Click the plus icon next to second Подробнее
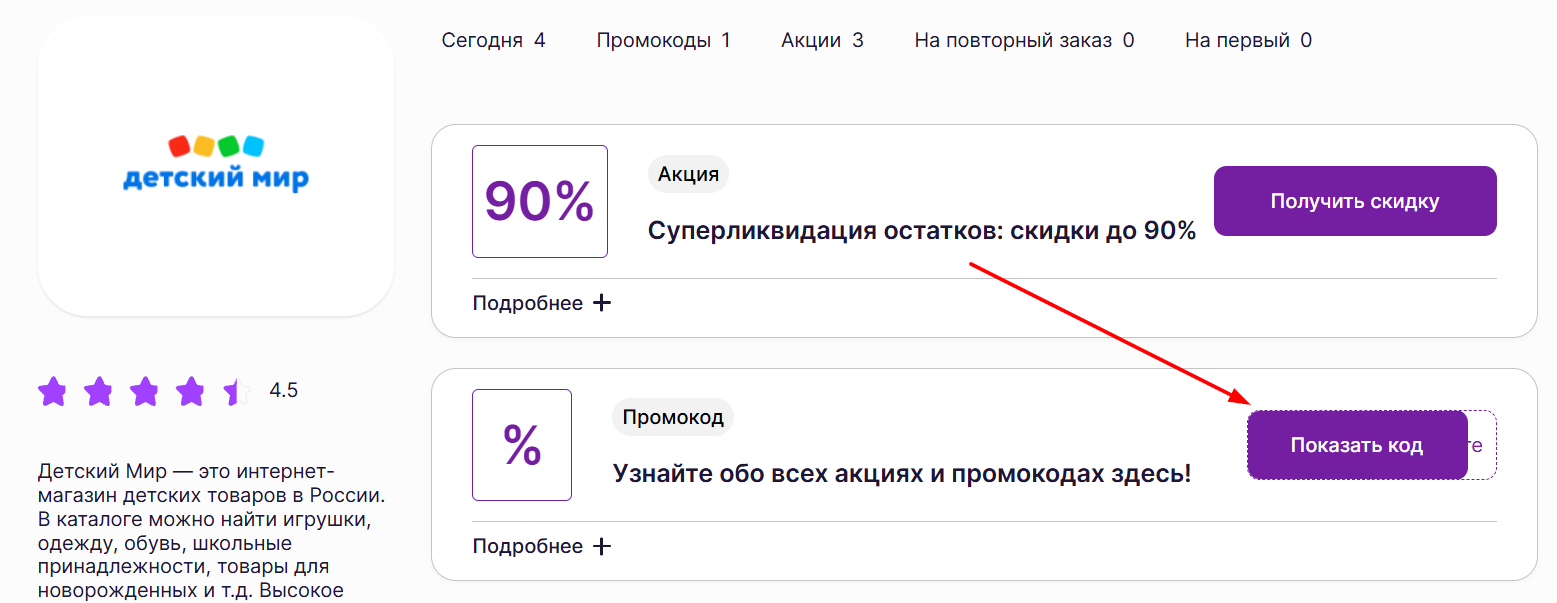Screen dimensions: 1557x603 pyautogui.click(x=602, y=545)
